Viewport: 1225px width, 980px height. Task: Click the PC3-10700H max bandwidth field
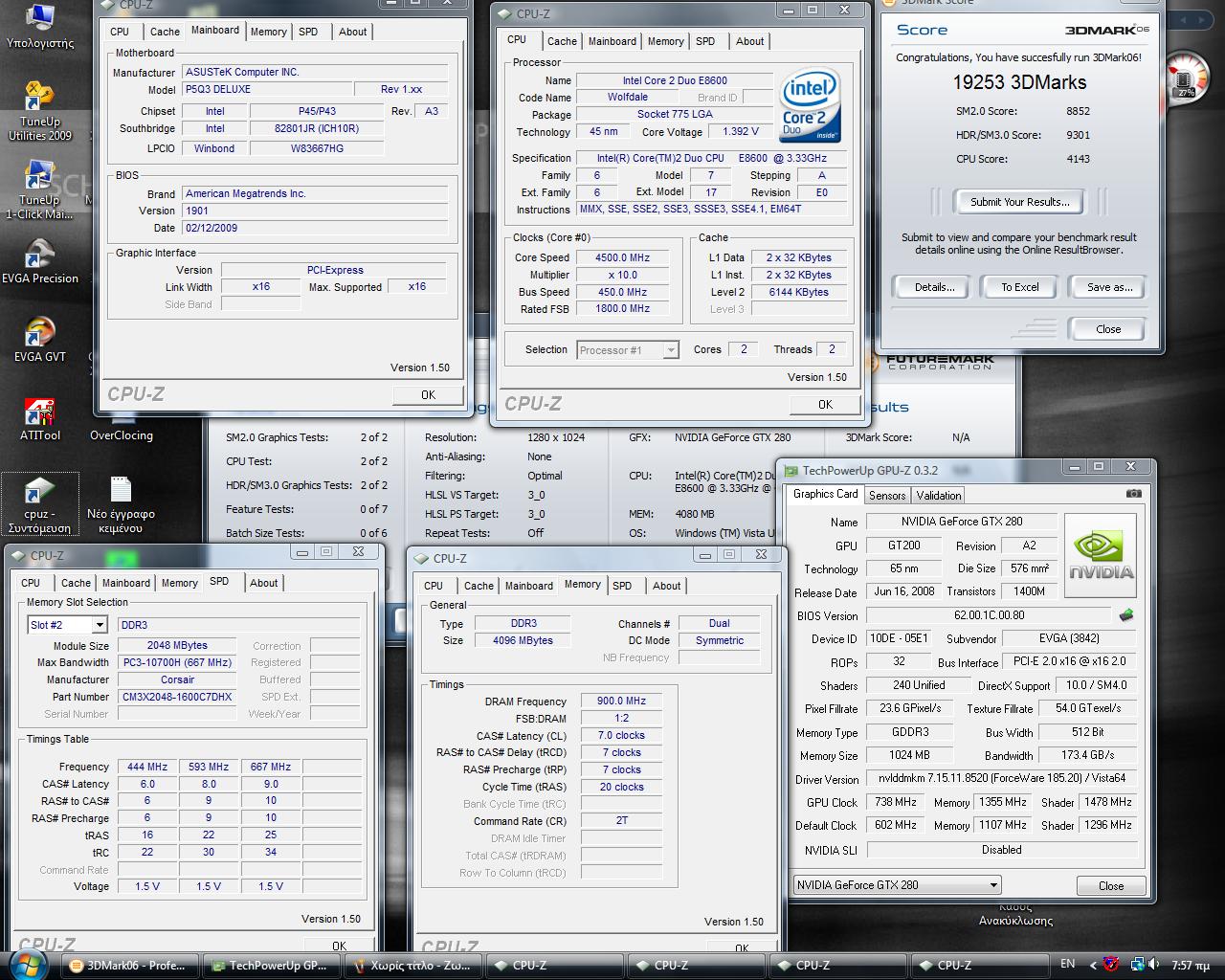click(x=177, y=662)
